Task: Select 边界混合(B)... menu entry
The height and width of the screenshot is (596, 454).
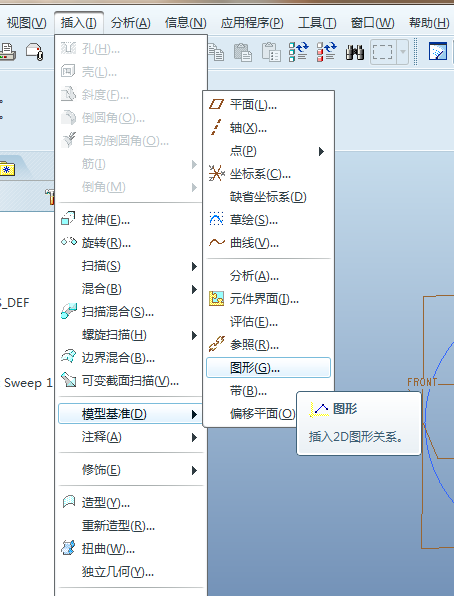Action: point(131,358)
